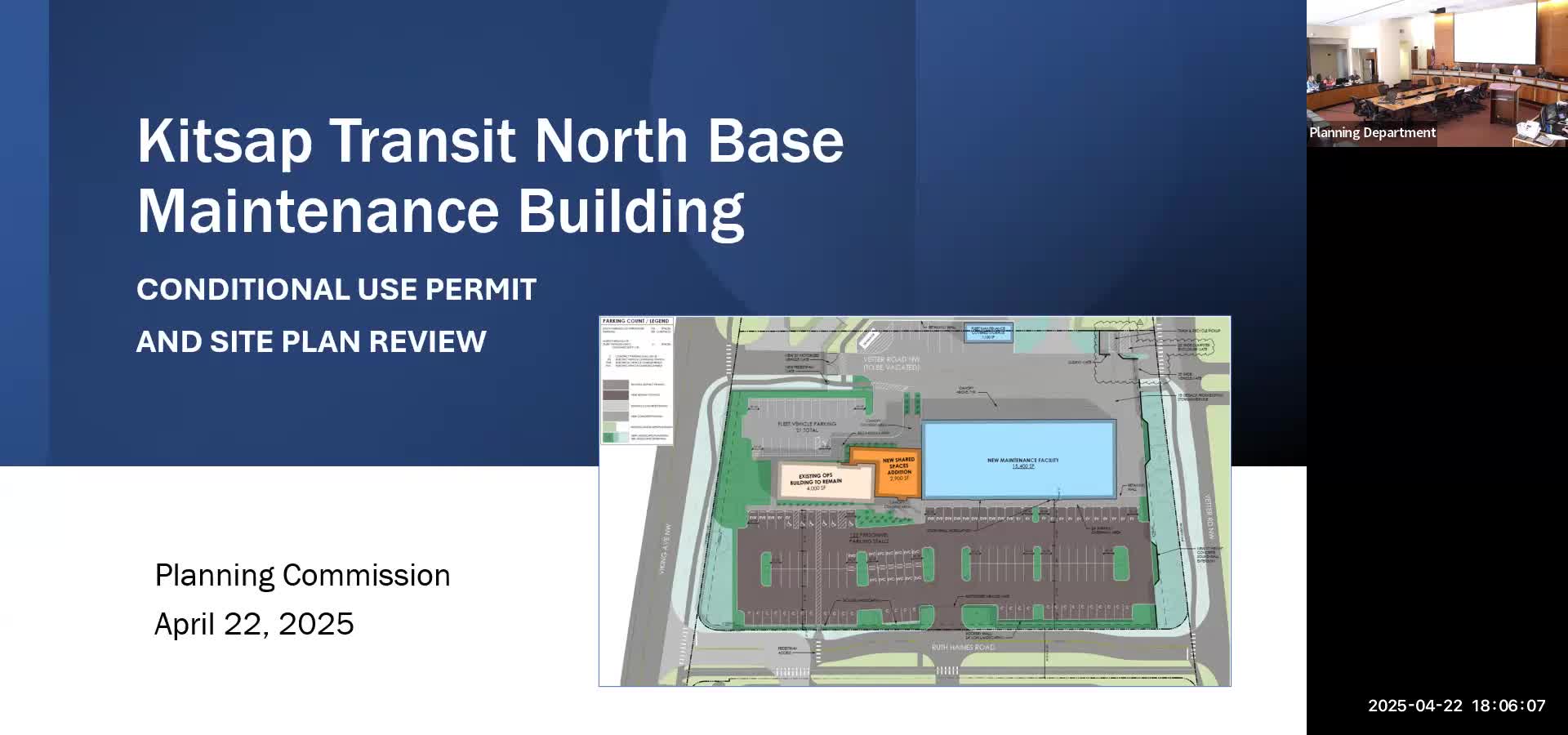Screen dimensions: 1568x735
Task: Click the small blue covered storage building on the plan
Action: 988,332
